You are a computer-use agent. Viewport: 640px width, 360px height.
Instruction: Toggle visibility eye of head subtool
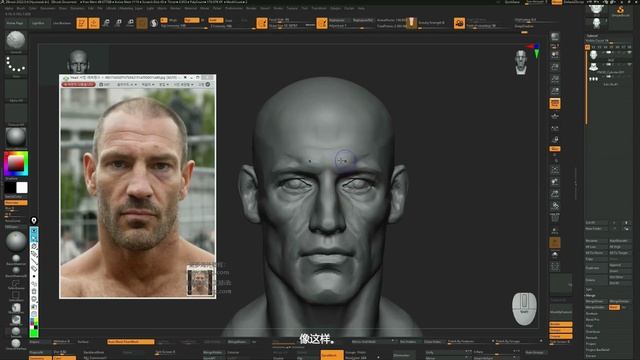point(629,53)
